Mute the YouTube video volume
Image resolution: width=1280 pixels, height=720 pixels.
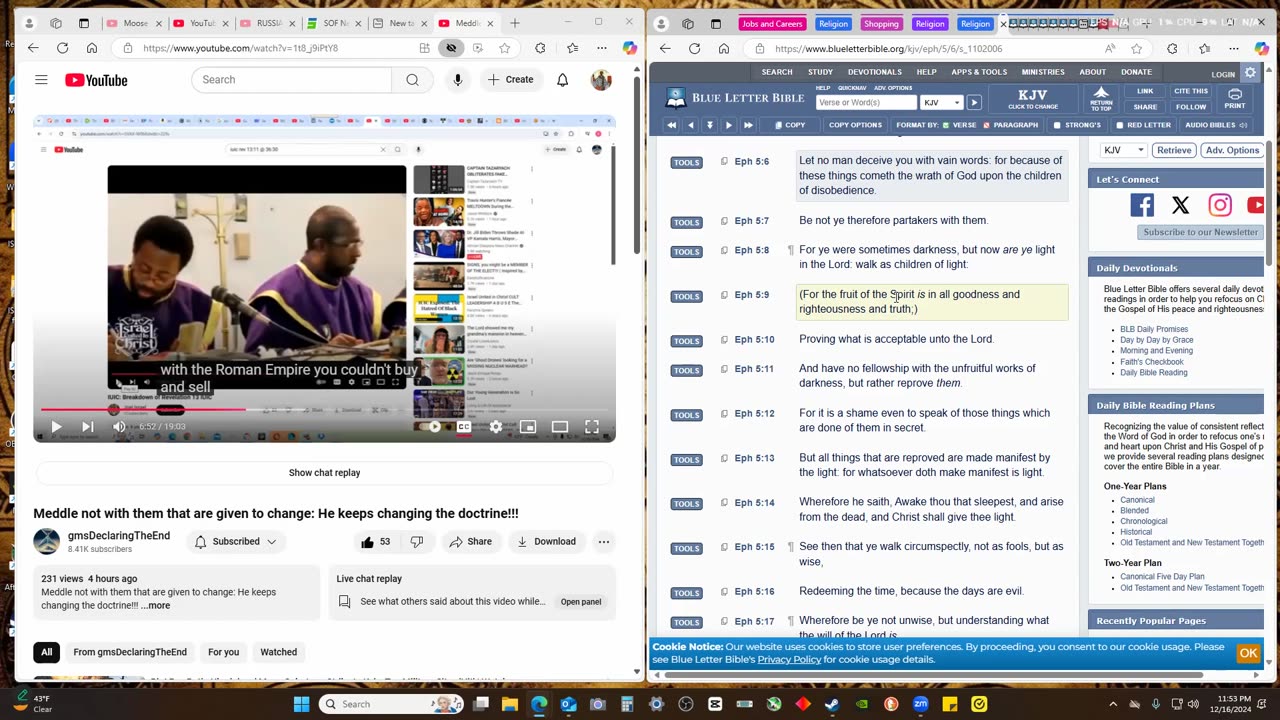click(x=119, y=427)
